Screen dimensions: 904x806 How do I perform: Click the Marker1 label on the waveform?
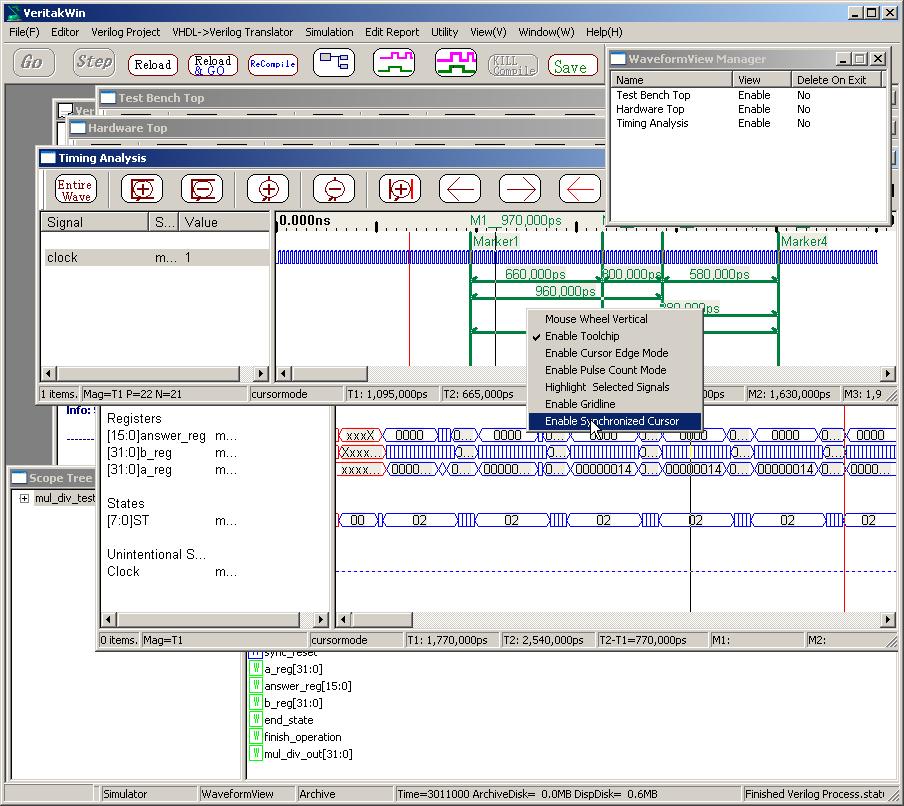click(496, 242)
